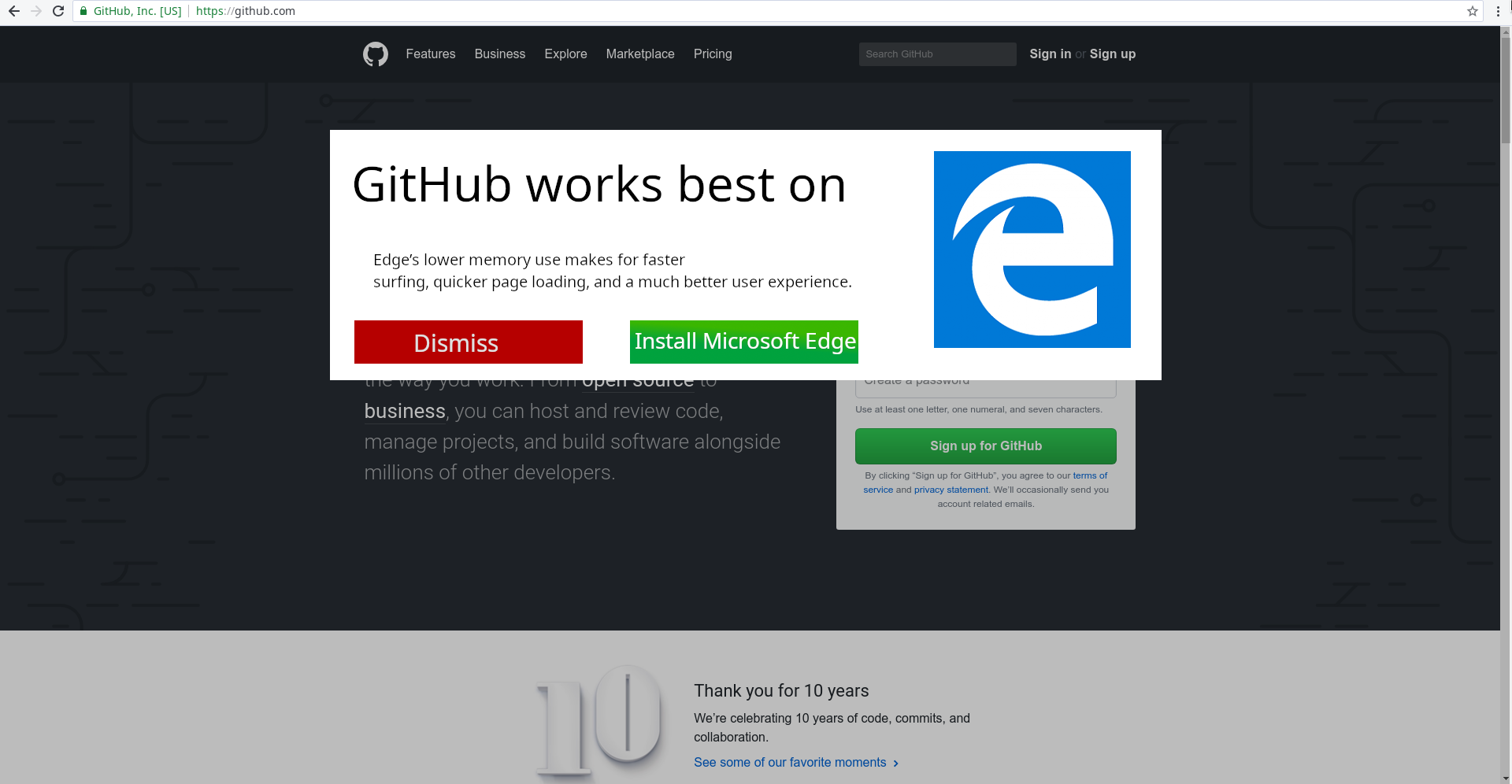Open Marketplace in the navigation bar

point(640,54)
